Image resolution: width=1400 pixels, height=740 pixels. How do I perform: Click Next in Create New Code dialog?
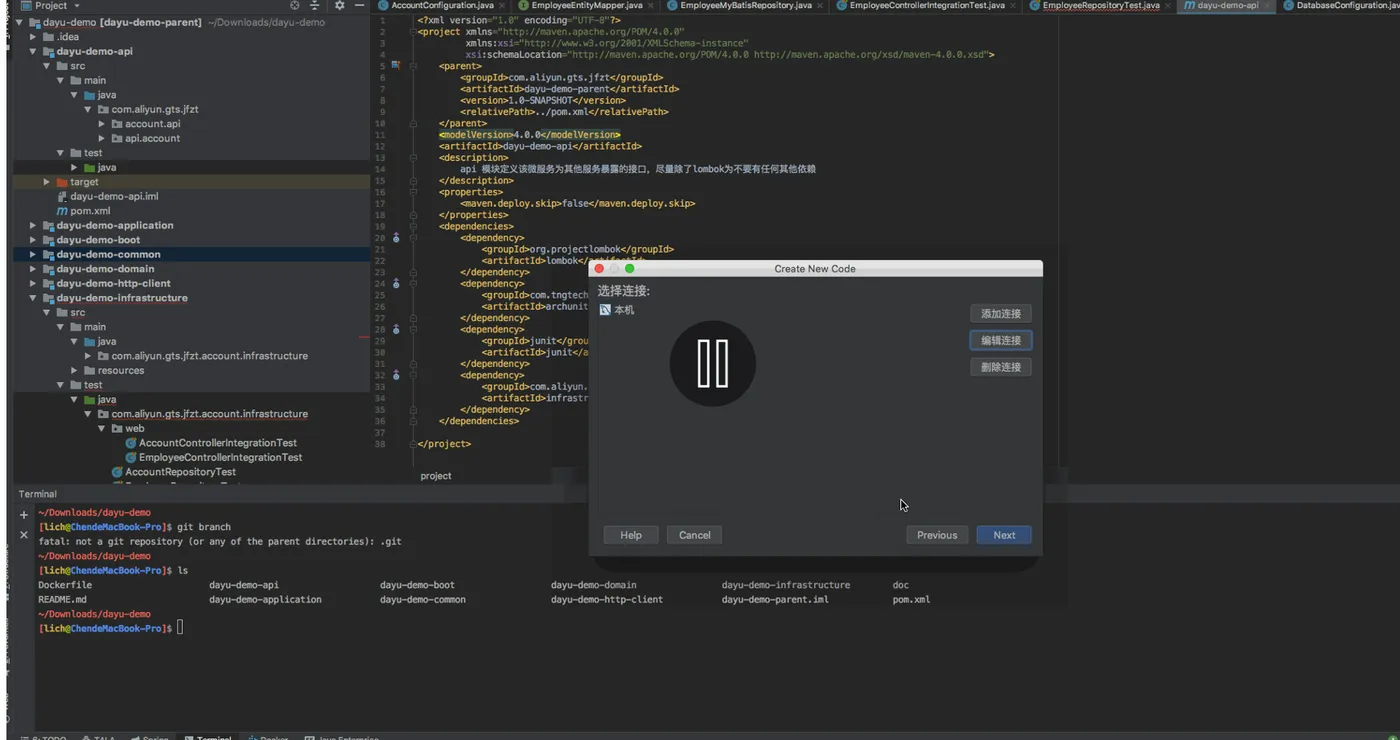(1004, 535)
